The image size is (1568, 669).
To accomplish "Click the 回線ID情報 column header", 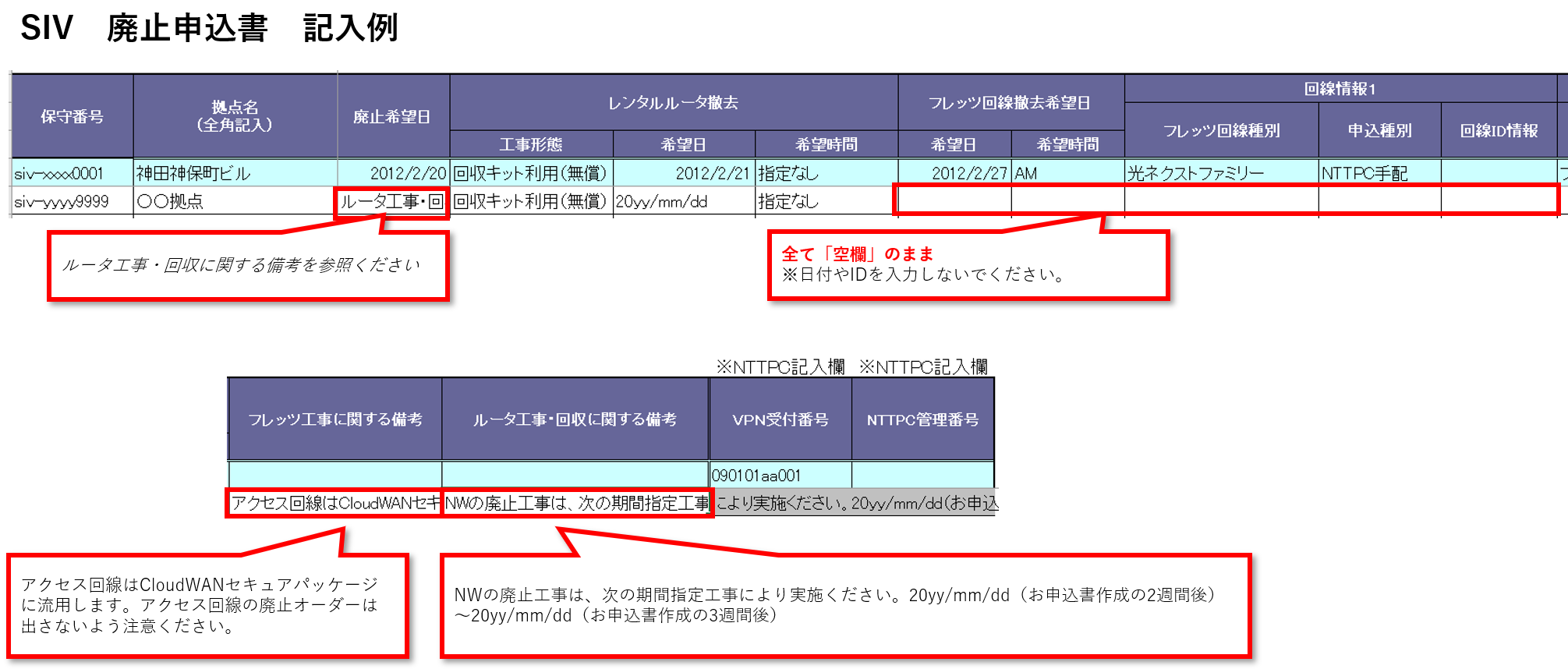I will (x=1499, y=130).
